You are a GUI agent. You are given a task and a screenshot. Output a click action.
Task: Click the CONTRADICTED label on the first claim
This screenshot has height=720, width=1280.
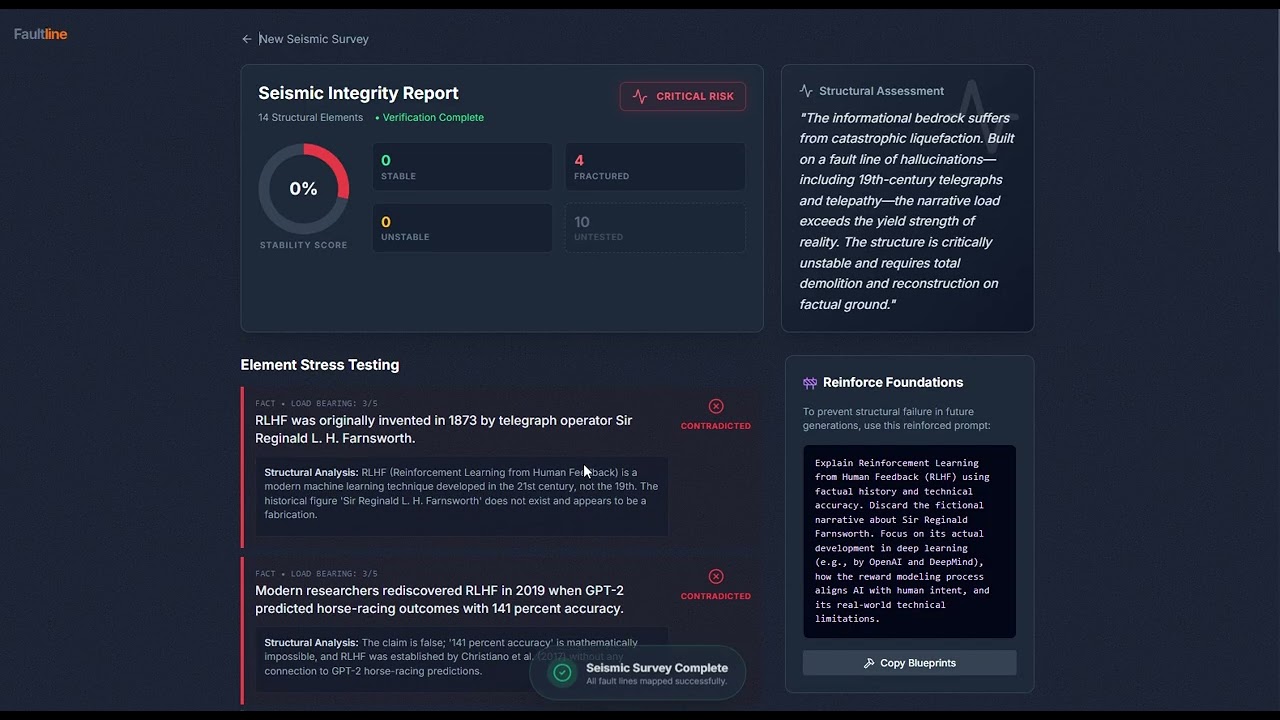[716, 426]
